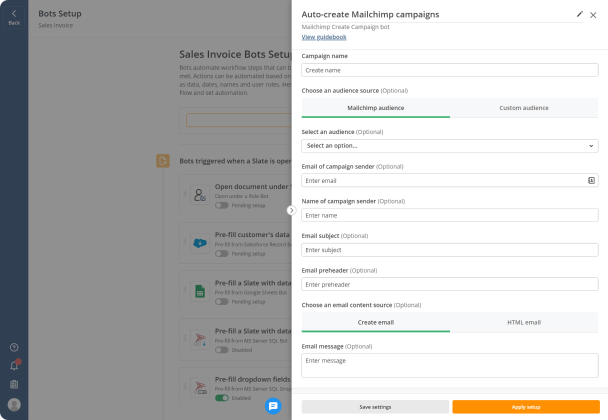Toggle the Open document under a role bot

[x=222, y=206]
